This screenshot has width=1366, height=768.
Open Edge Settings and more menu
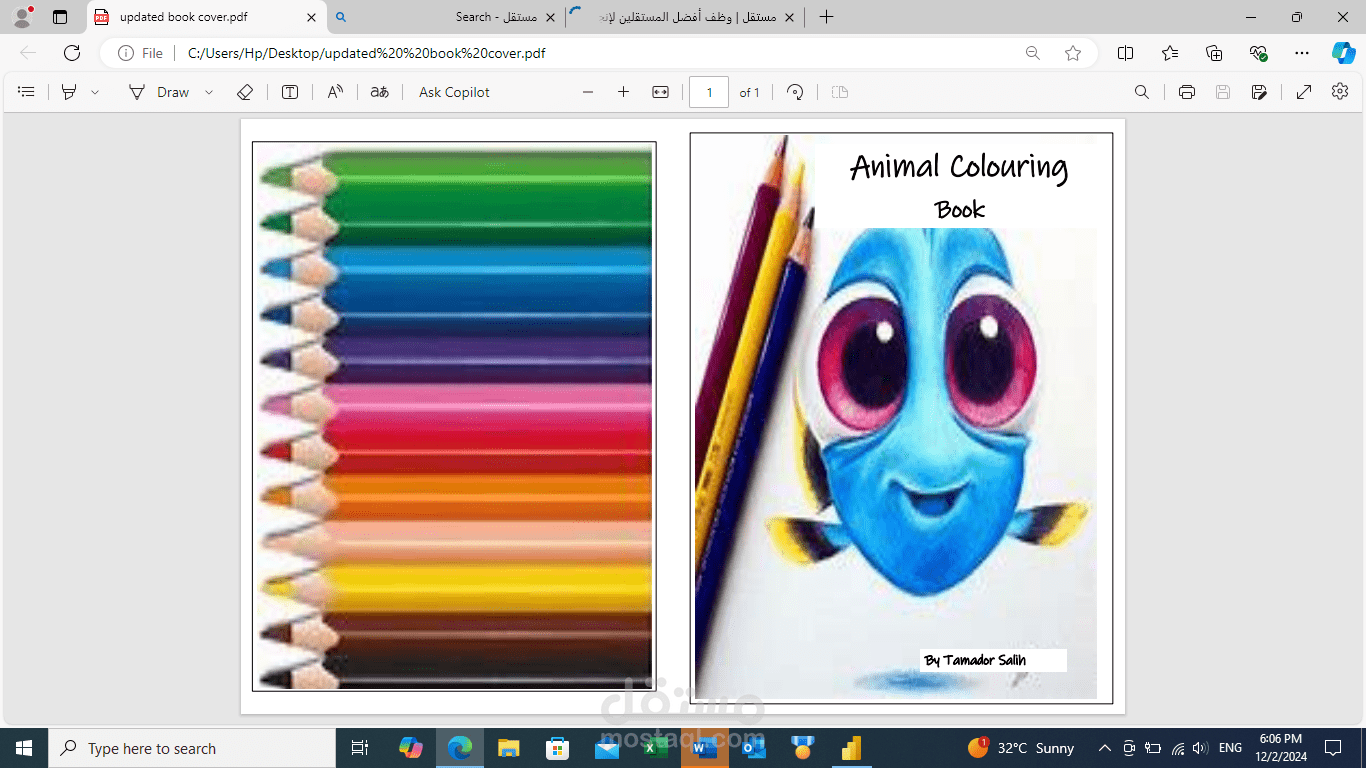(1301, 53)
